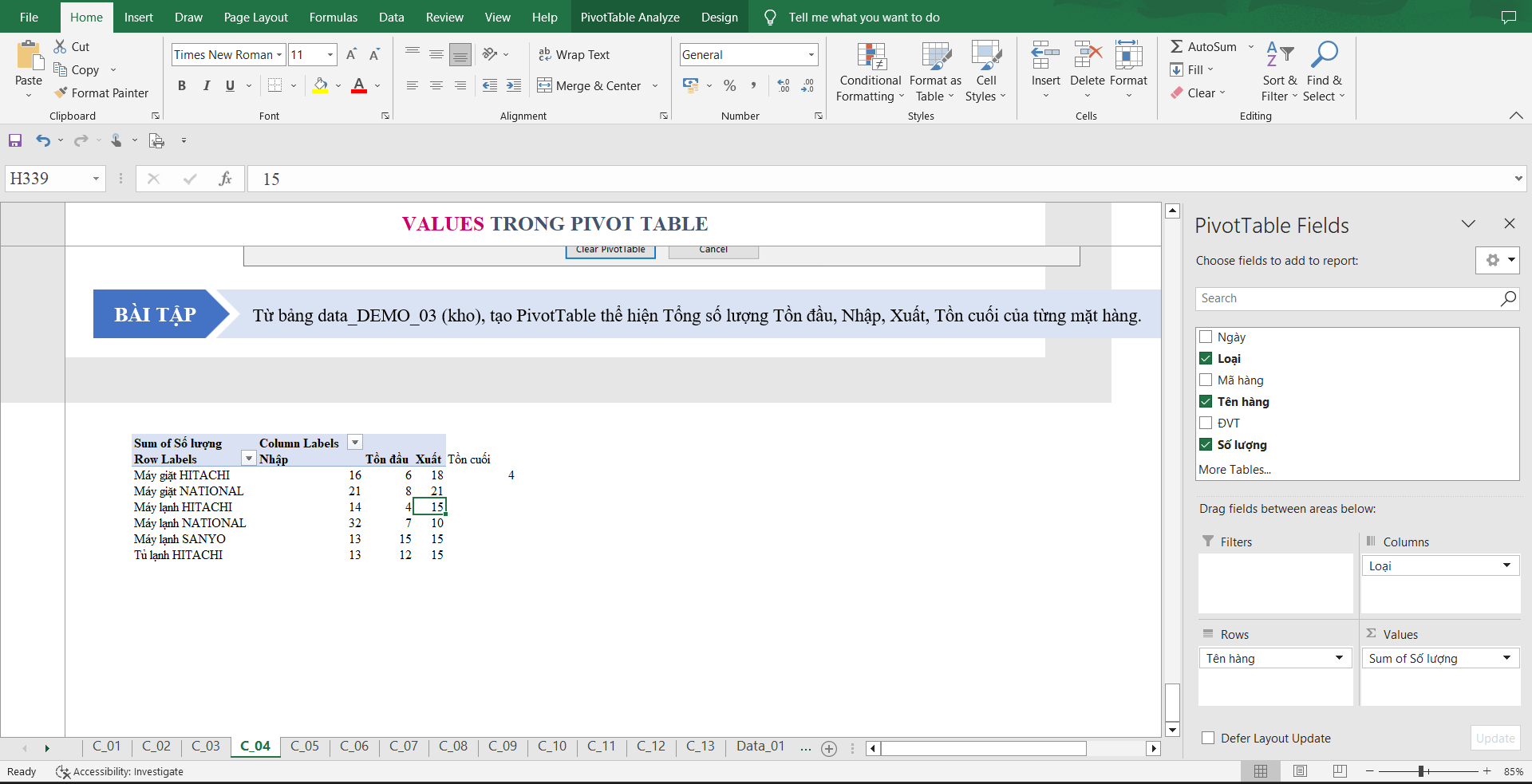
Task: Open Find & Select magnifier
Action: (1325, 54)
